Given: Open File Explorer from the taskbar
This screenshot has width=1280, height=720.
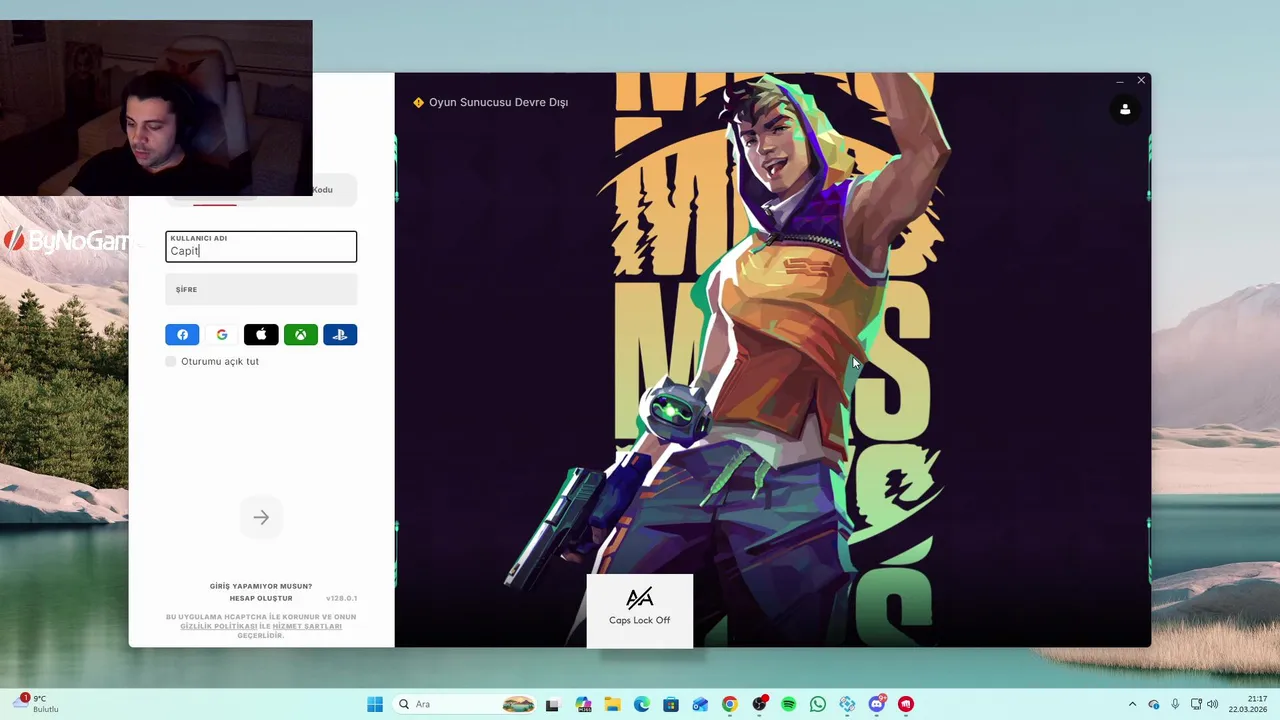Looking at the screenshot, I should click(x=612, y=704).
